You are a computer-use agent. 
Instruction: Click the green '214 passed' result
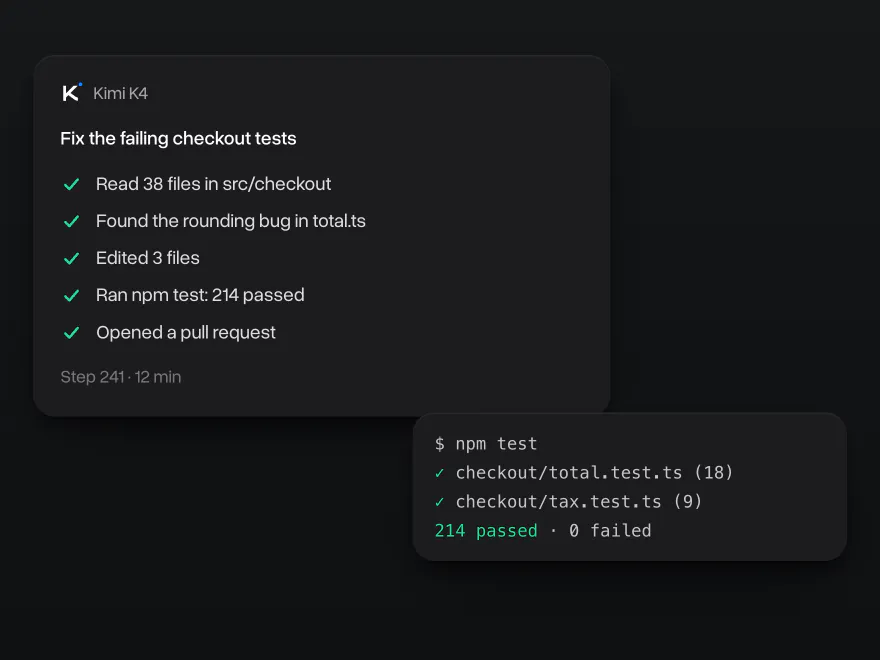pos(486,530)
